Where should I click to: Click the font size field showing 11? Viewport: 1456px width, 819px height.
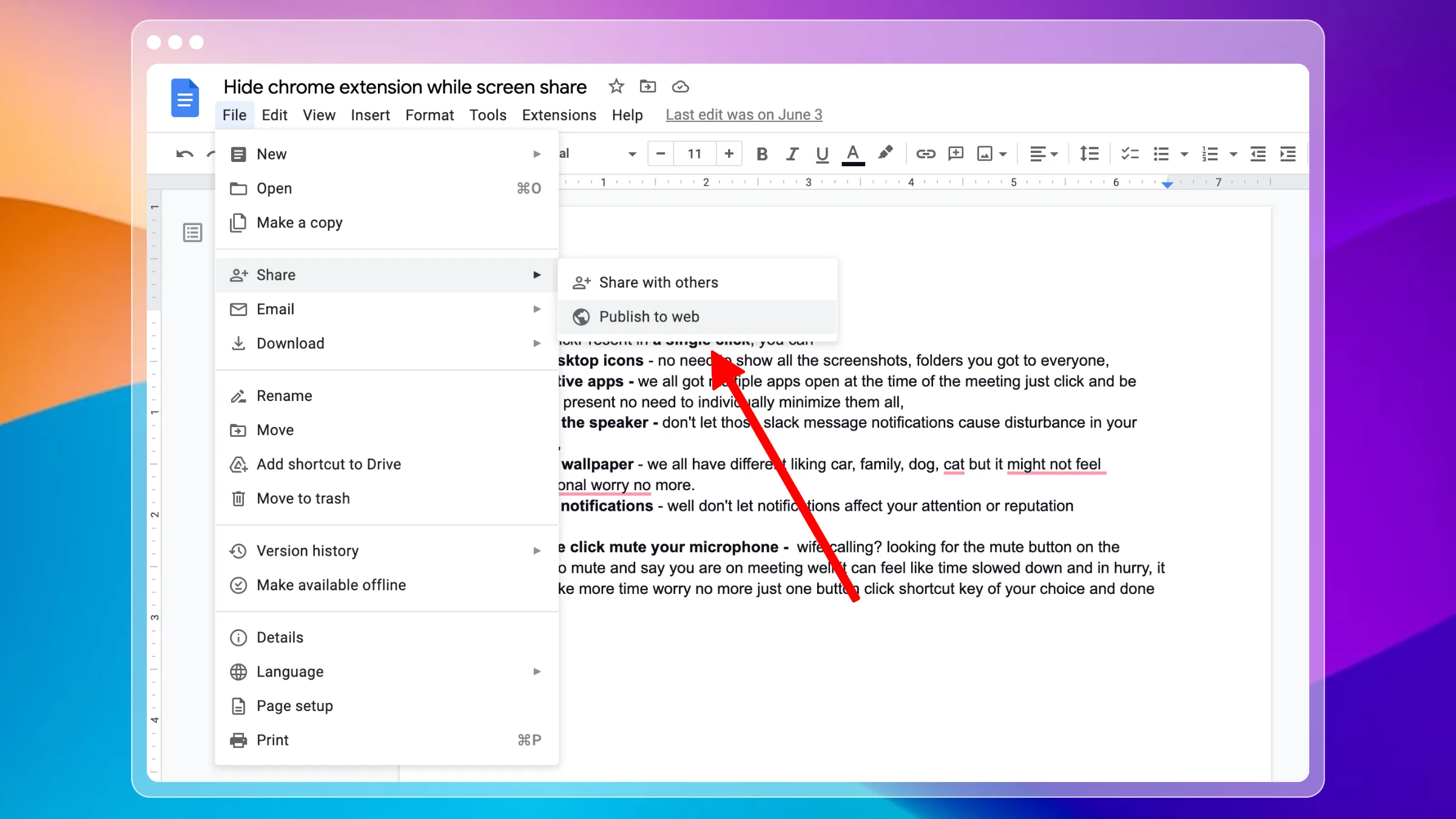pos(695,153)
